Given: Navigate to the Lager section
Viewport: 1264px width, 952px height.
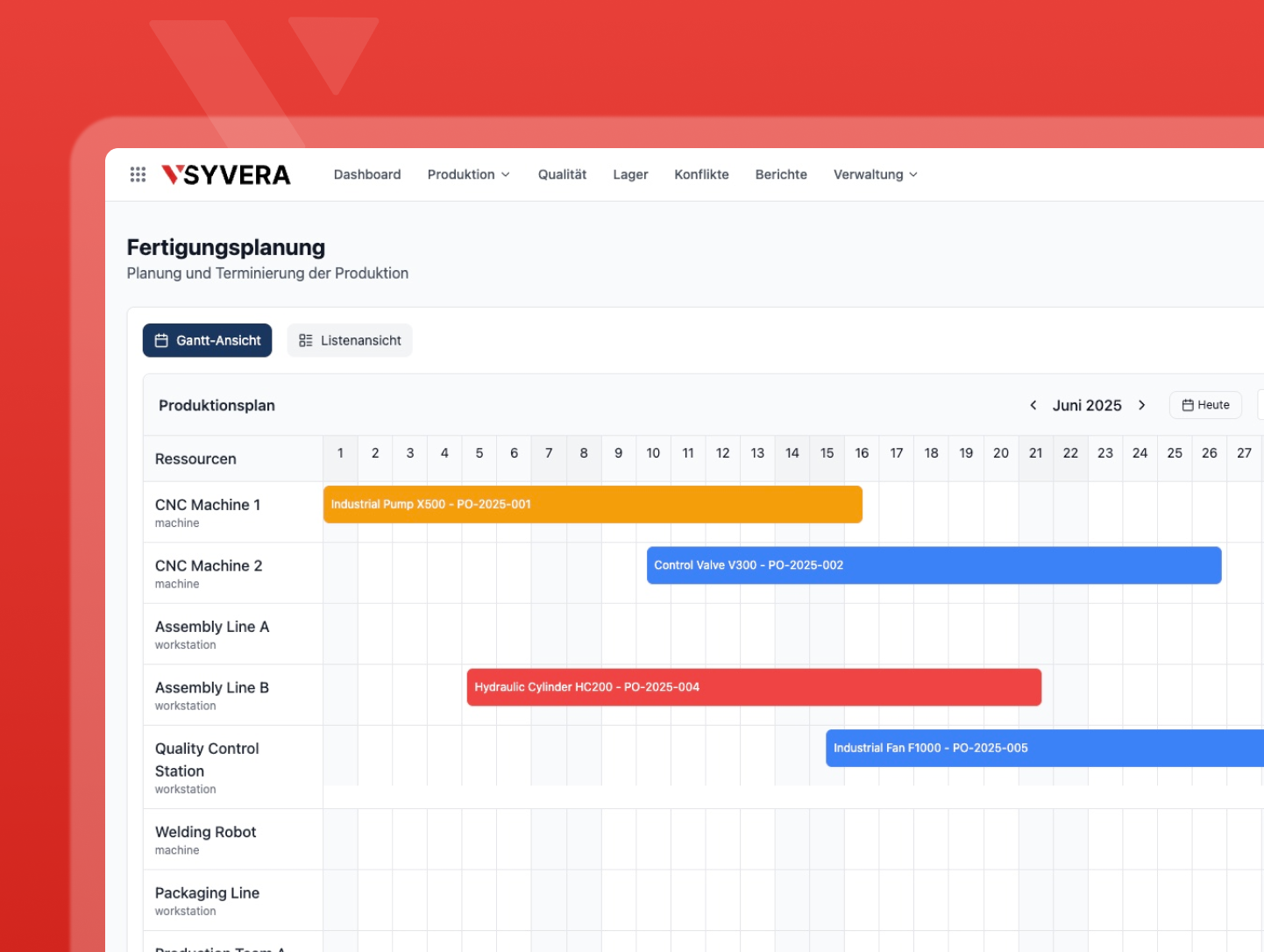Looking at the screenshot, I should [x=630, y=174].
